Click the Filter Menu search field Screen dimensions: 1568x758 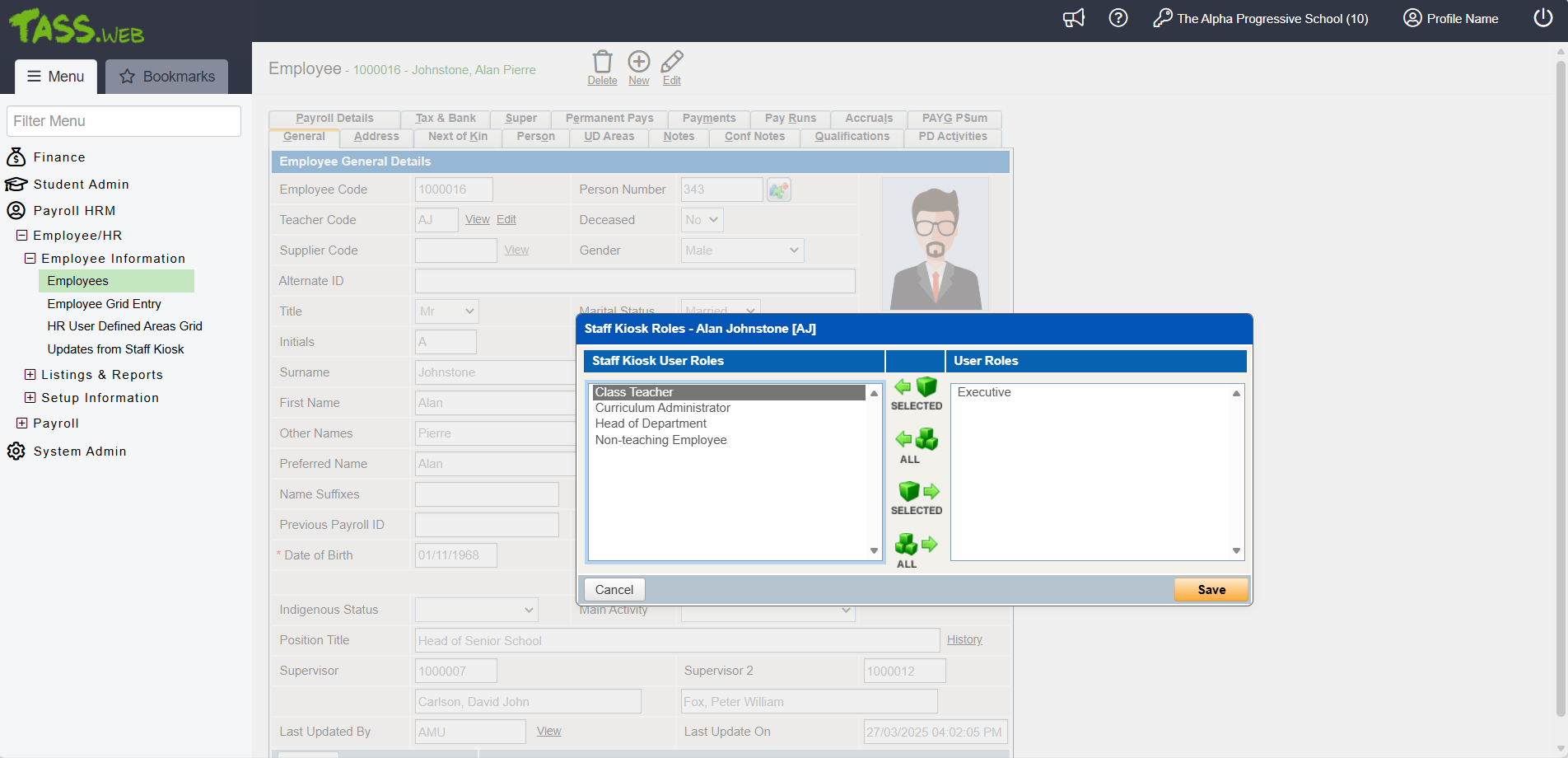[124, 121]
